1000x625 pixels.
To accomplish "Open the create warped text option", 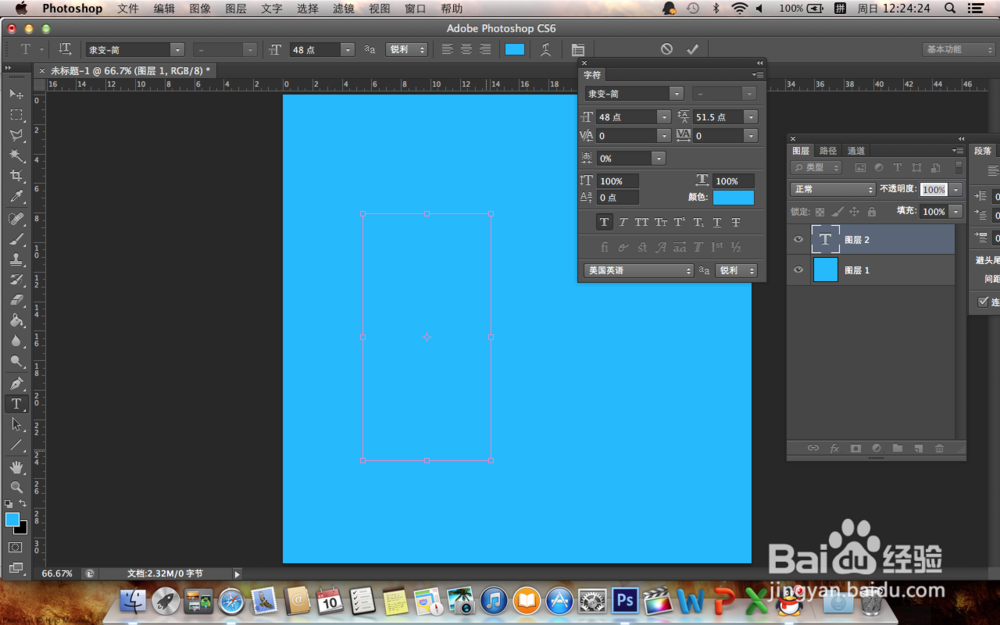I will 545,50.
